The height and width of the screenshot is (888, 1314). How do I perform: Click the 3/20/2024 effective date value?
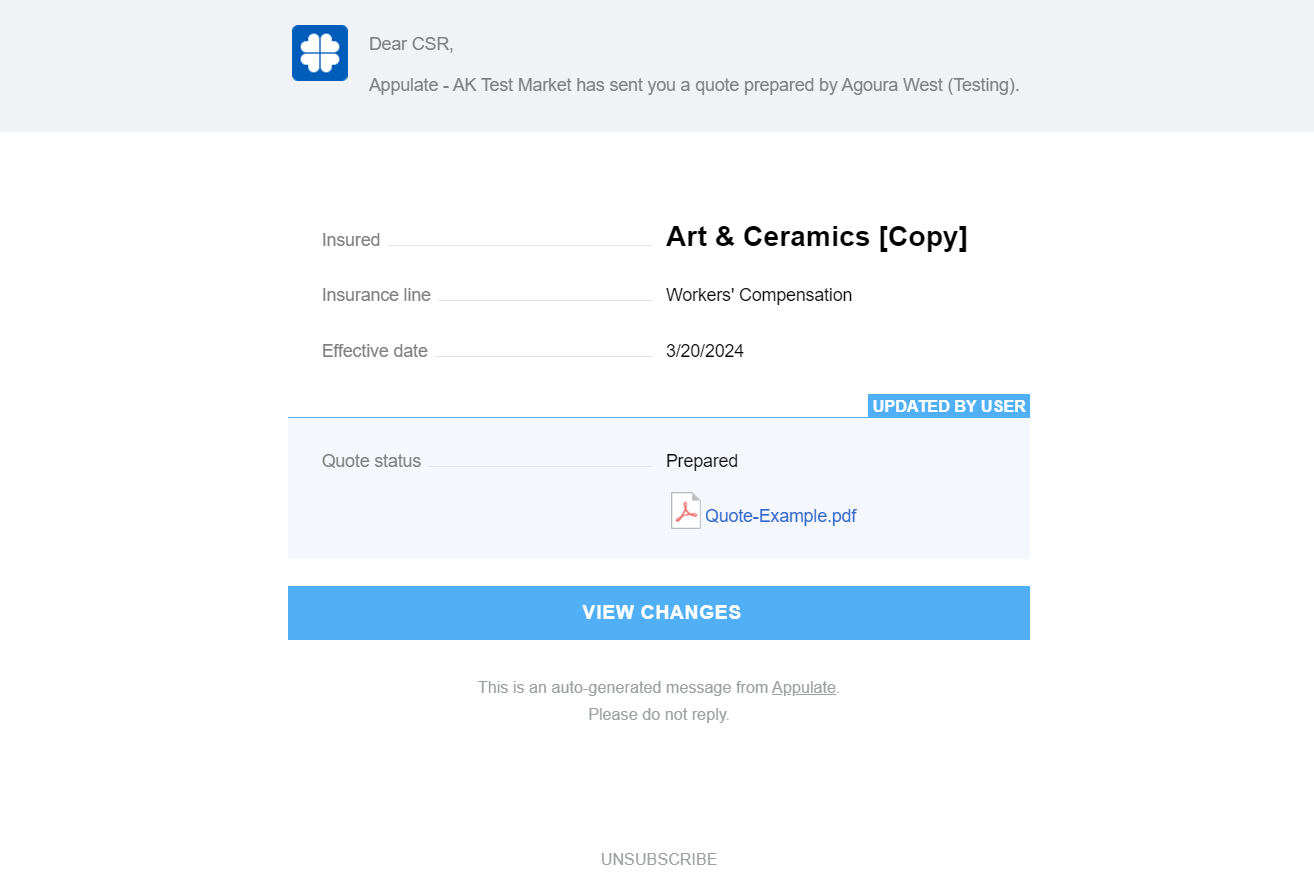[705, 351]
